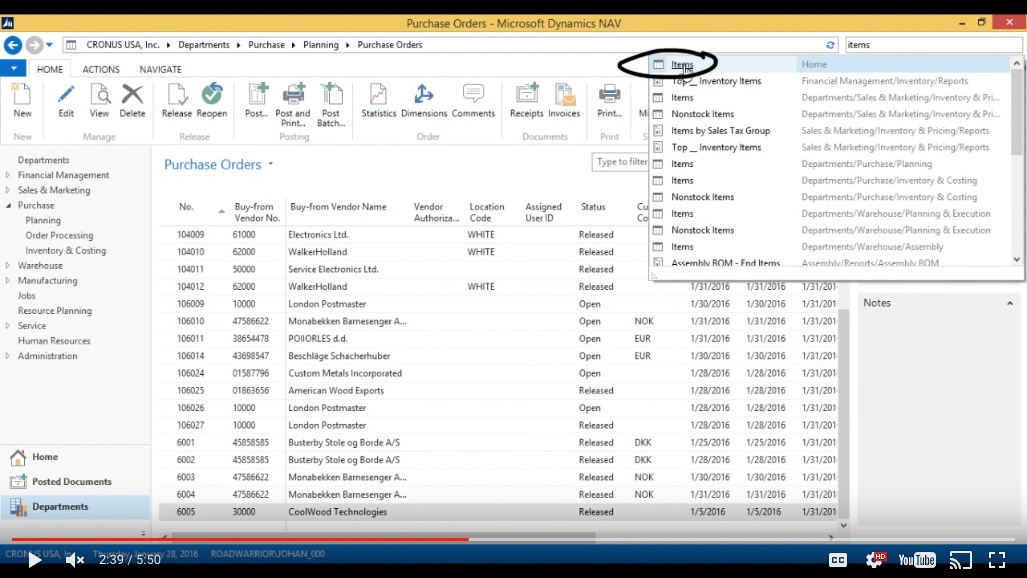Click the Delete X icon

132,96
